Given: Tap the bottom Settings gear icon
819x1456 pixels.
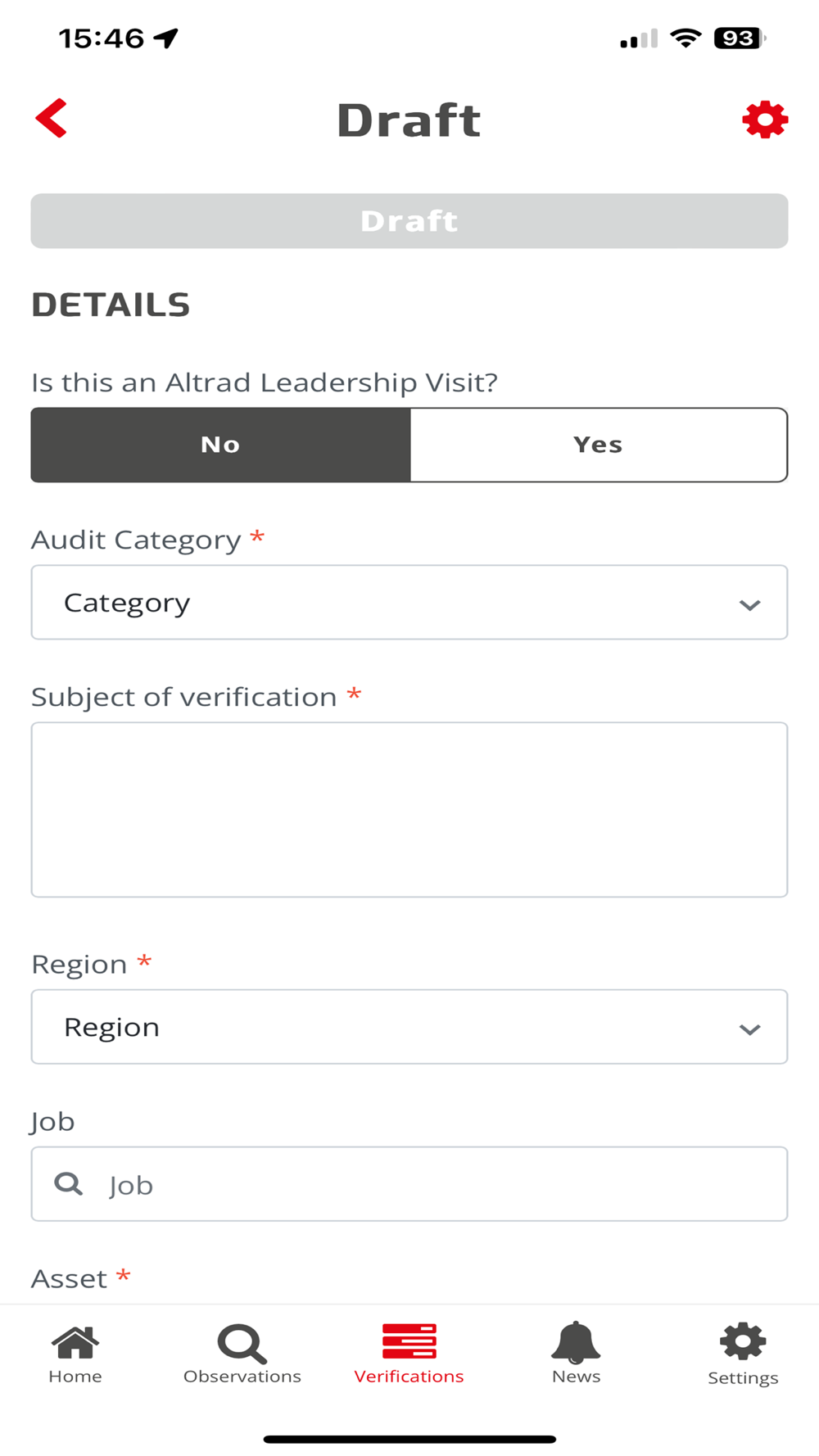Looking at the screenshot, I should [743, 1342].
